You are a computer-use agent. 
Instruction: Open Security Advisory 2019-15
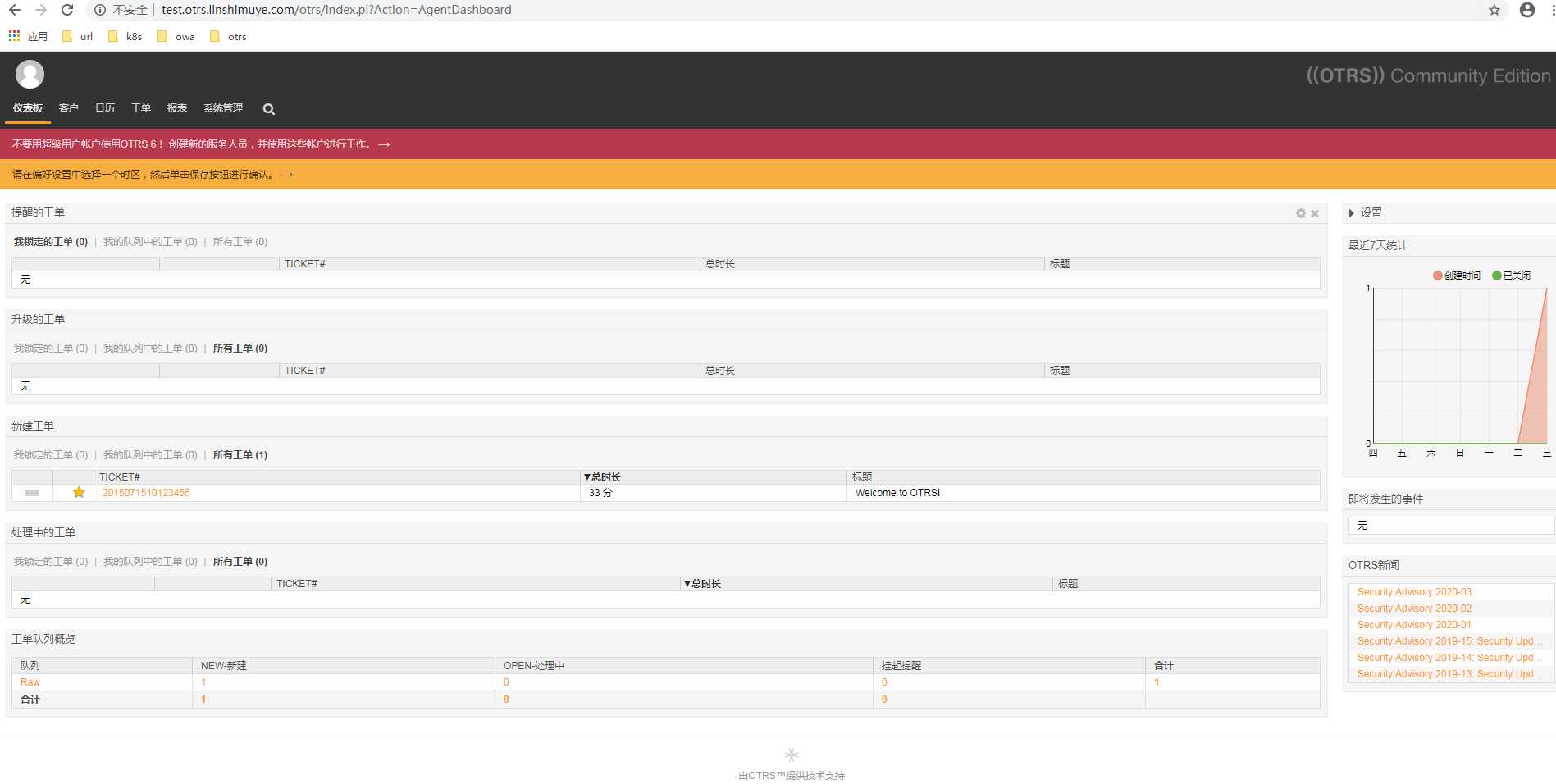coord(1449,641)
